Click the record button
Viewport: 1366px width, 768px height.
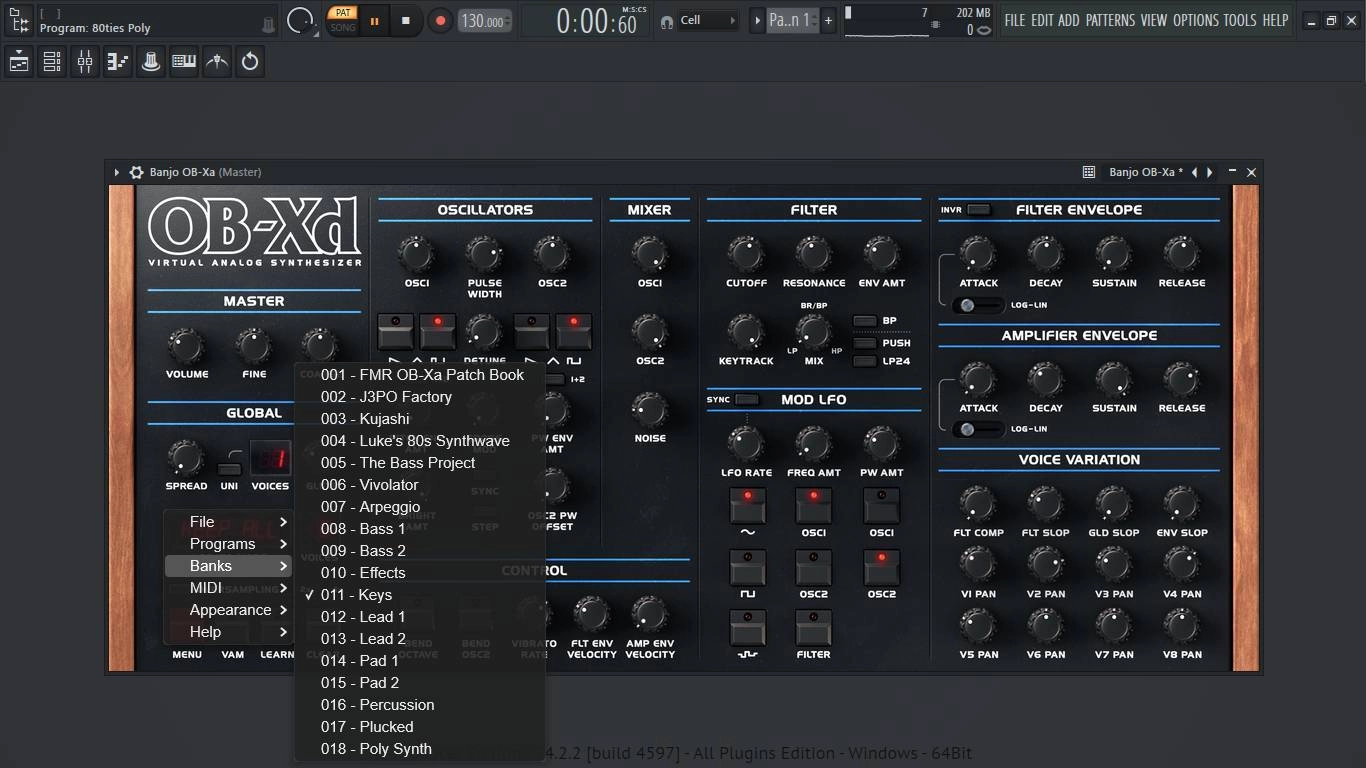440,20
